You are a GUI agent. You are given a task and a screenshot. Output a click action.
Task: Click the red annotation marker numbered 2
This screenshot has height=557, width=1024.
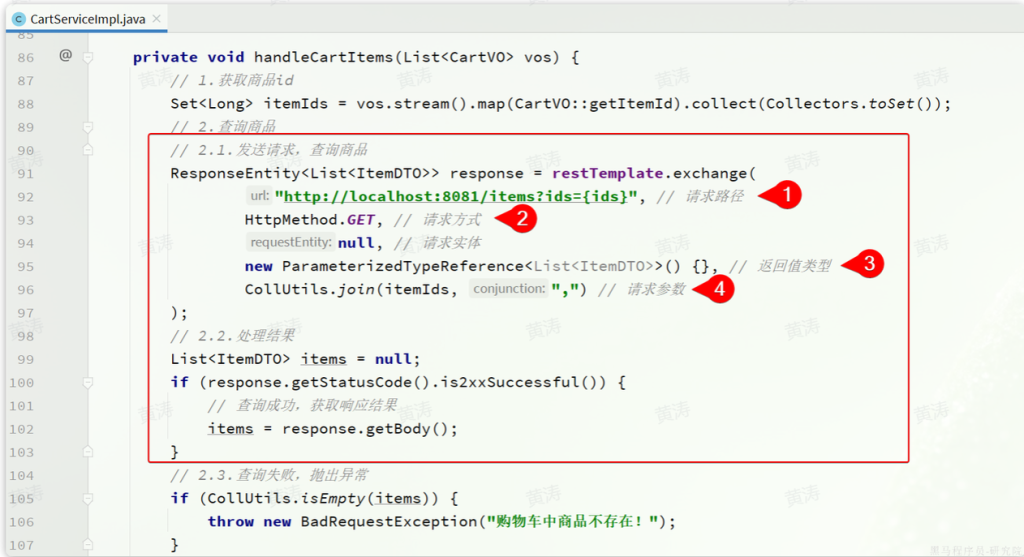[x=521, y=219]
